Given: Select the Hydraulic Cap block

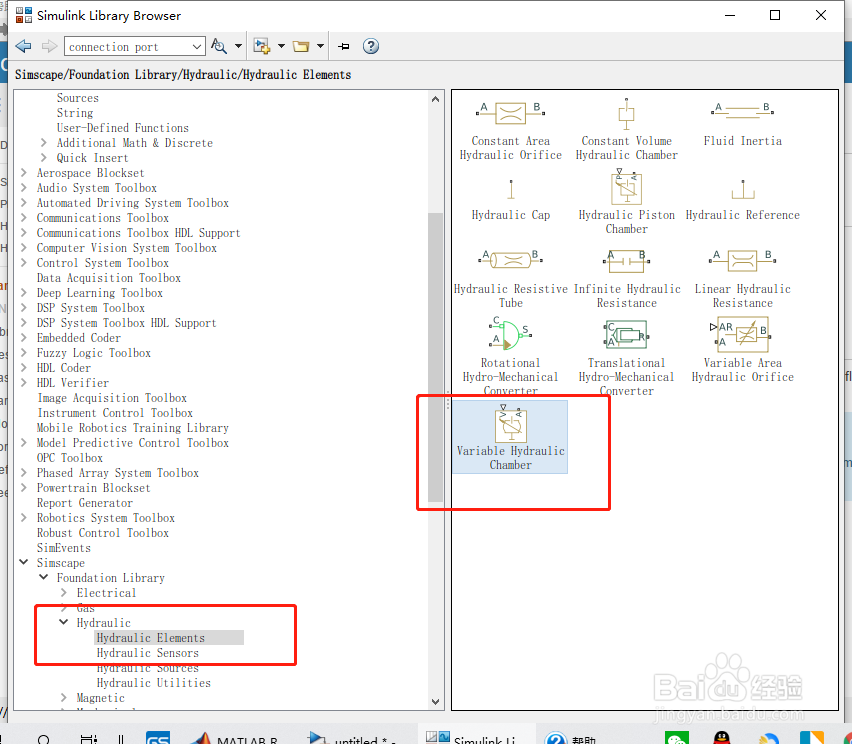Looking at the screenshot, I should pos(511,199).
